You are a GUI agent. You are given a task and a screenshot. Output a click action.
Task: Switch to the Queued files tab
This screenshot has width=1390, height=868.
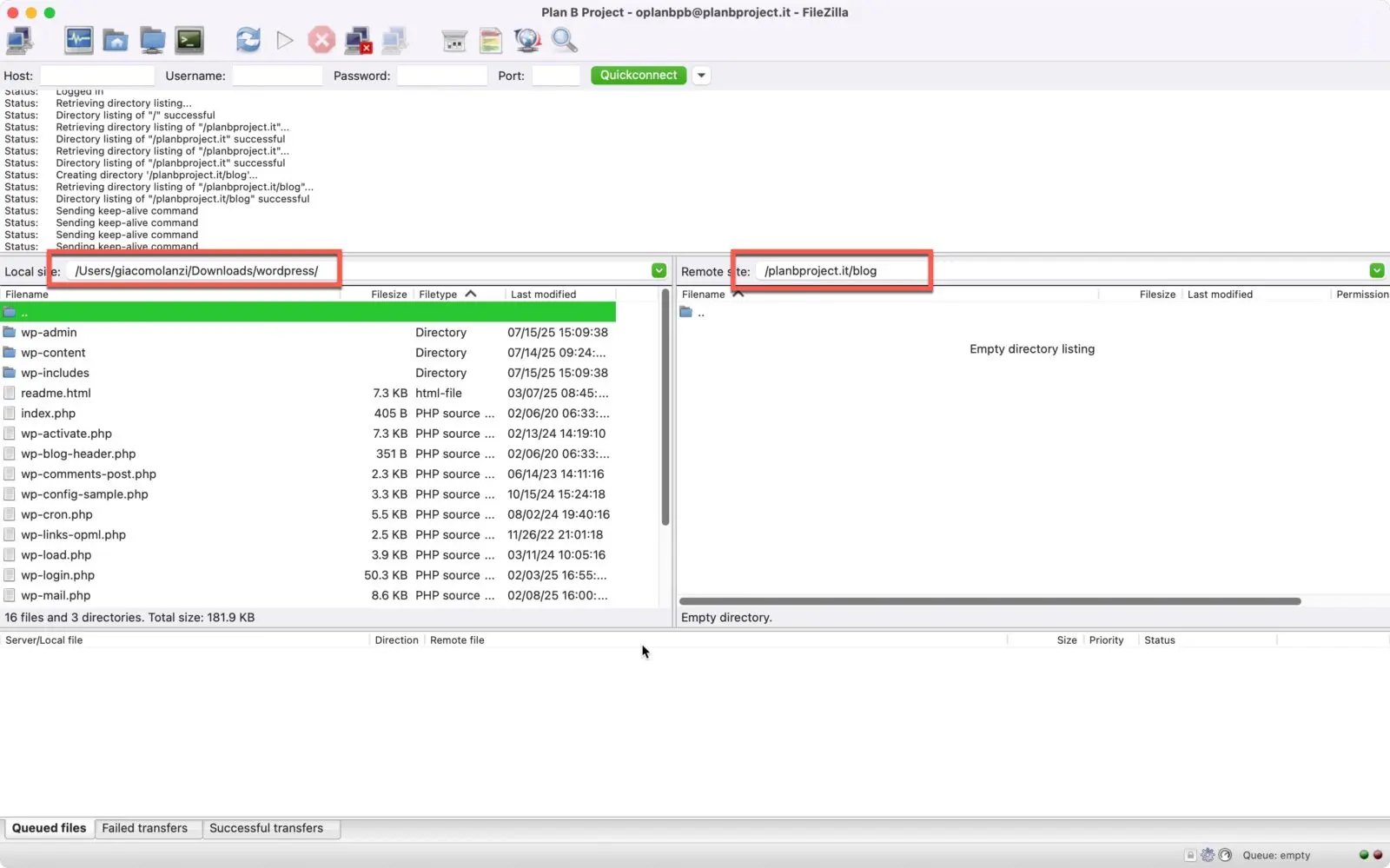click(x=50, y=828)
